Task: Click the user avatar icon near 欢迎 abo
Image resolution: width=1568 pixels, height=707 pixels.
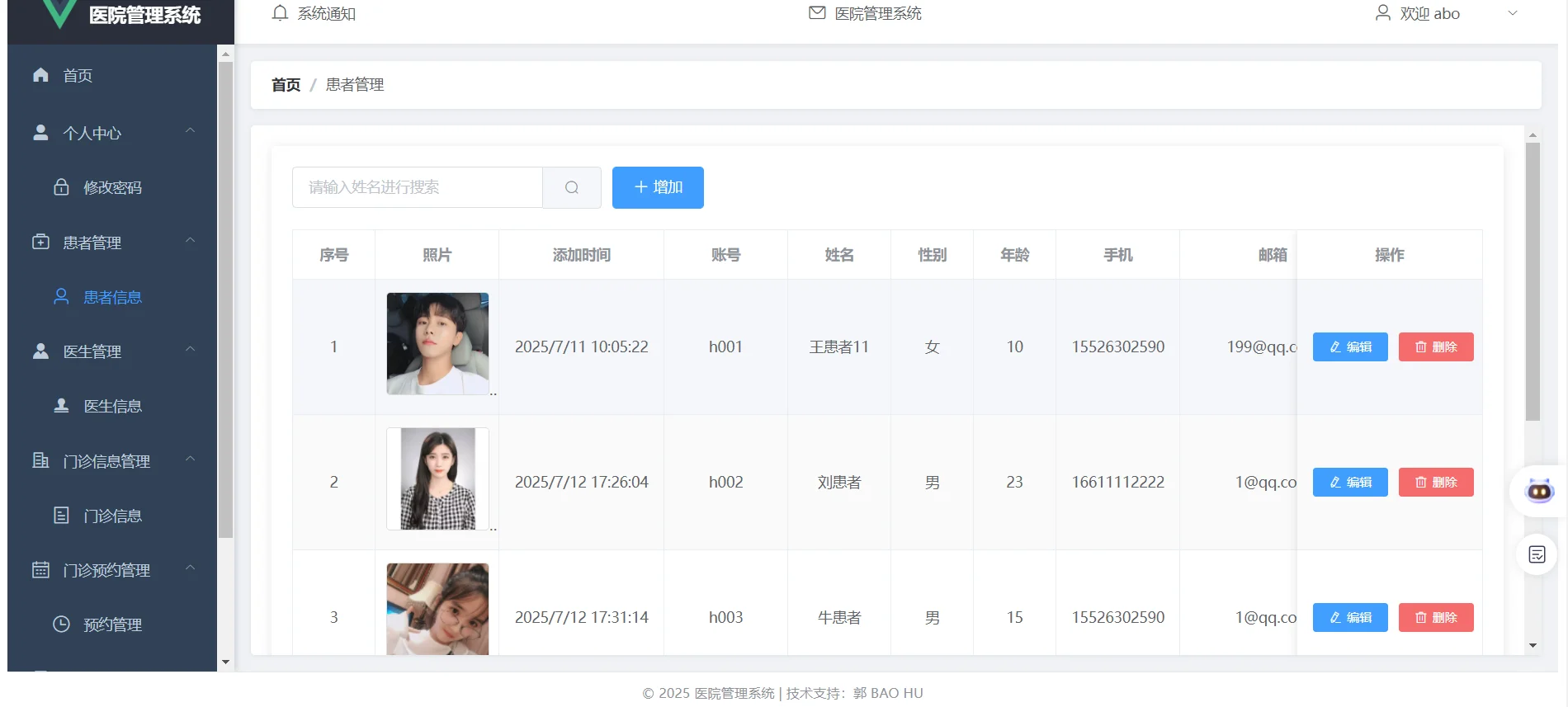Action: pos(1383,13)
